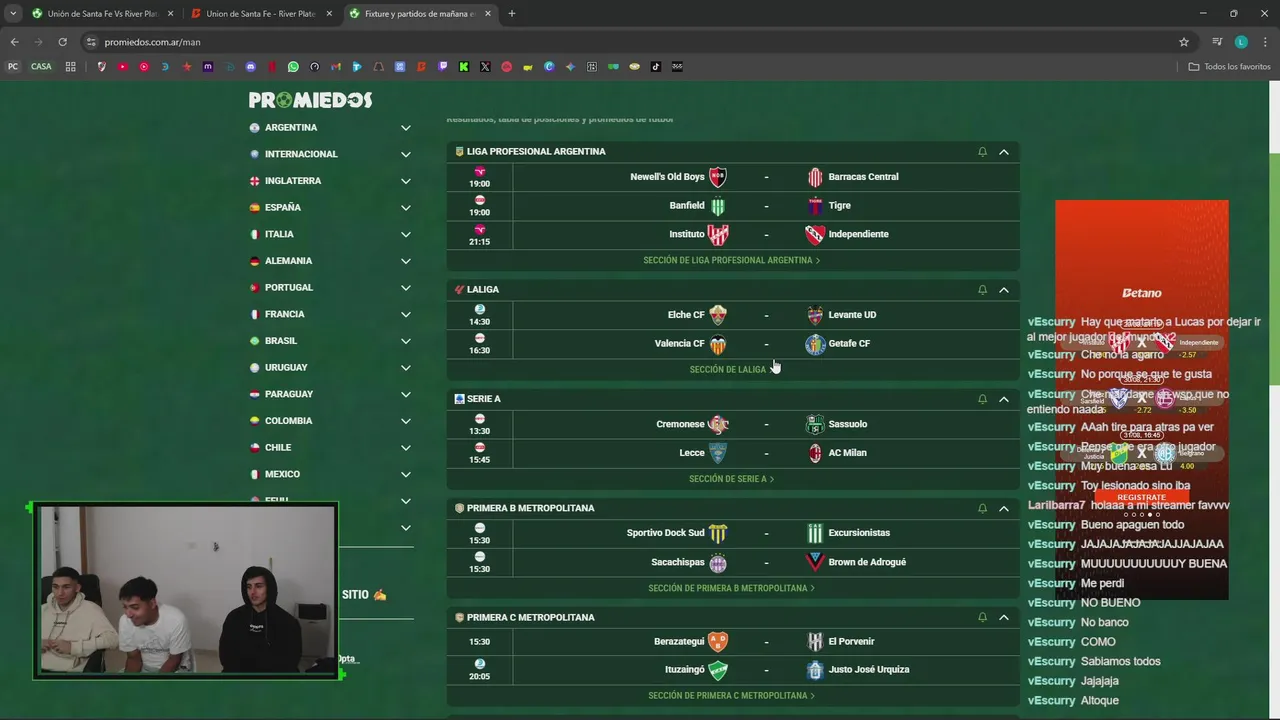Viewport: 1280px width, 720px height.
Task: Click the Barracas Central crest
Action: (815, 177)
